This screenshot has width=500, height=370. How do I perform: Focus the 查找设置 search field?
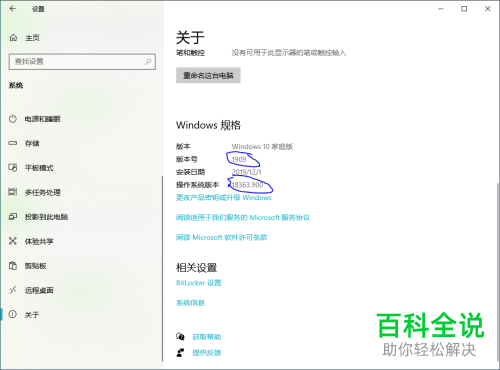click(x=82, y=62)
